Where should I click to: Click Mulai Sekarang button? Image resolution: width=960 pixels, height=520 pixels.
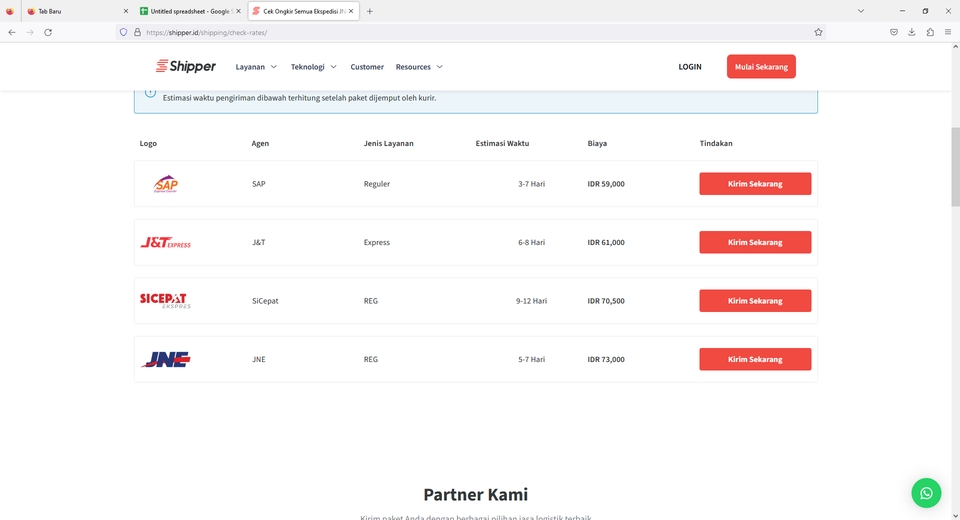click(x=761, y=67)
